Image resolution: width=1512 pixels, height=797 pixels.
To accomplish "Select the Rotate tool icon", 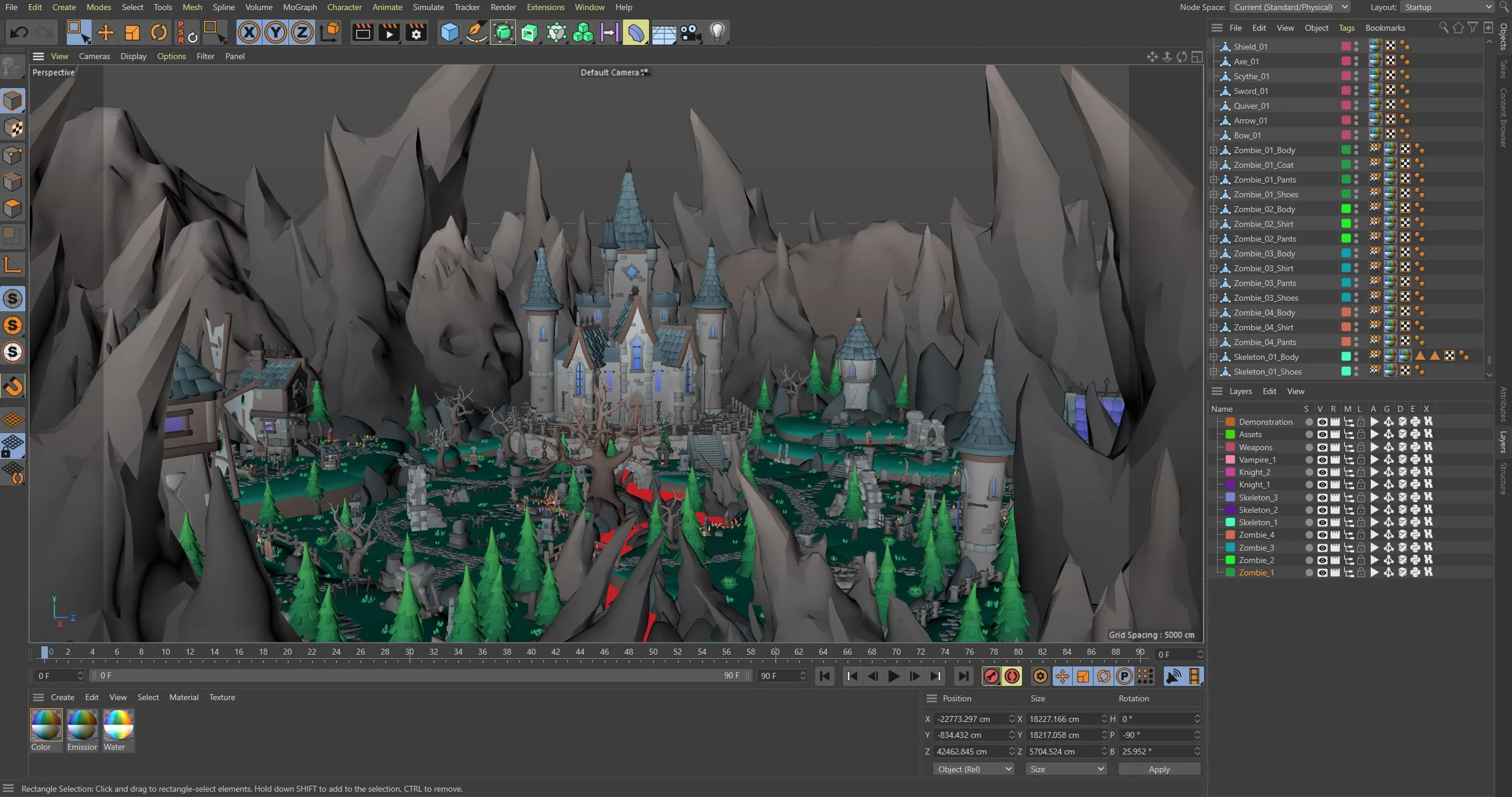I will tap(158, 32).
